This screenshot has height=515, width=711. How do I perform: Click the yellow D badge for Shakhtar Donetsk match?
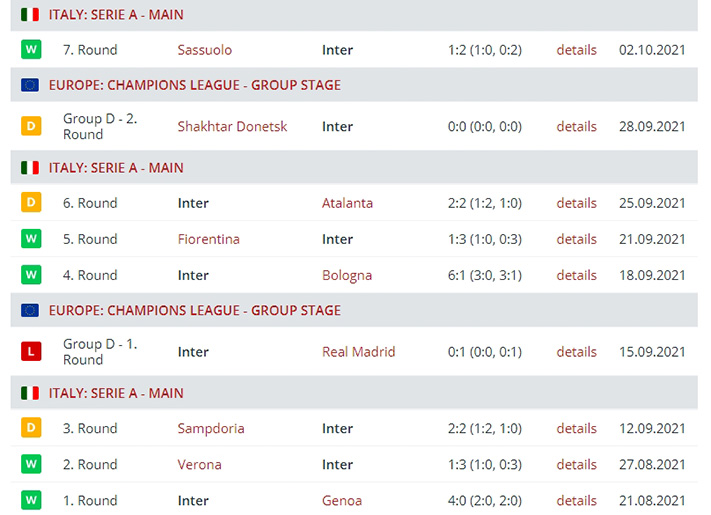[31, 126]
